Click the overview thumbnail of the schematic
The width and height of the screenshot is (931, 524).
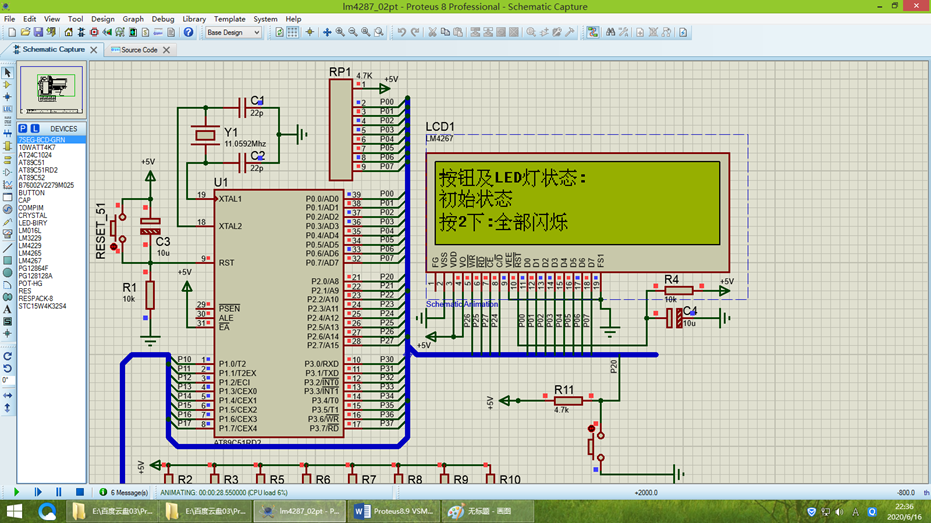tap(52, 90)
